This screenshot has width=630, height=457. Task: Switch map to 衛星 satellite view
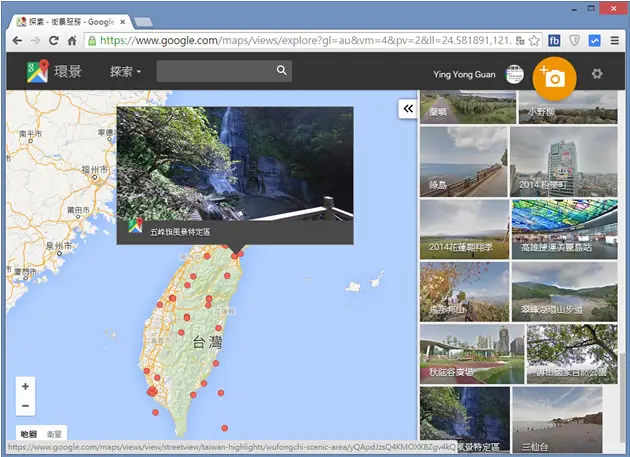click(x=54, y=434)
